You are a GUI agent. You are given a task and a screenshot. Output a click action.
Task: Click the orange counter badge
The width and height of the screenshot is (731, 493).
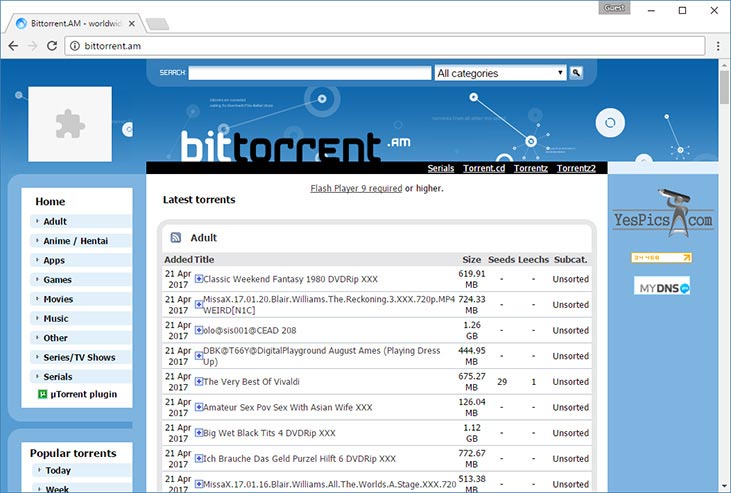[x=661, y=257]
